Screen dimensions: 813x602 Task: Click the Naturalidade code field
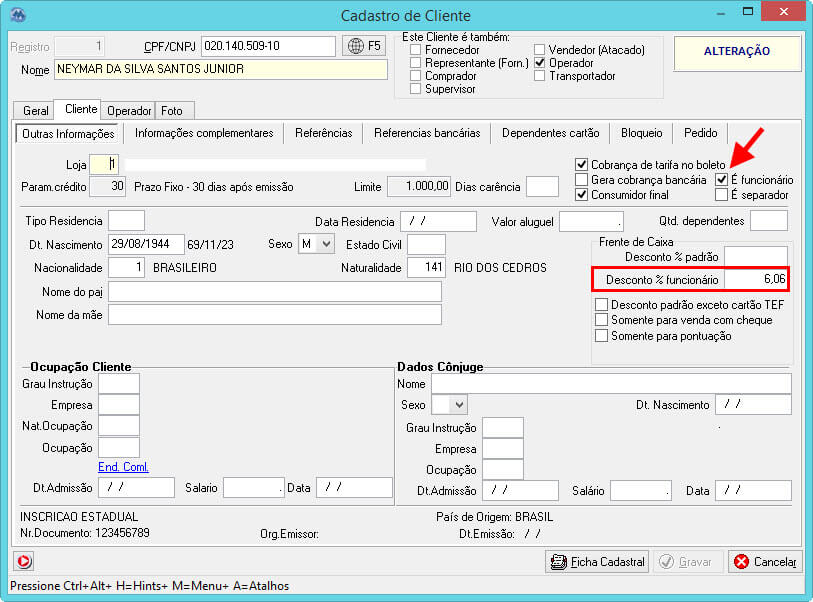pyautogui.click(x=426, y=268)
